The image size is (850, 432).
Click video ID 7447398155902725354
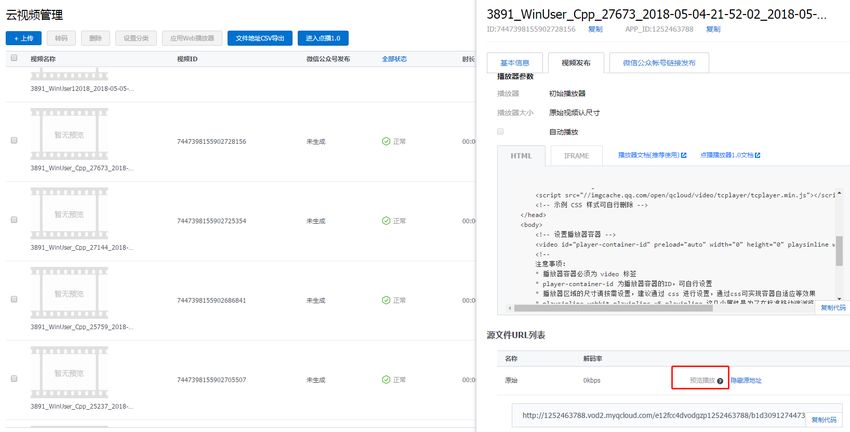coord(211,221)
